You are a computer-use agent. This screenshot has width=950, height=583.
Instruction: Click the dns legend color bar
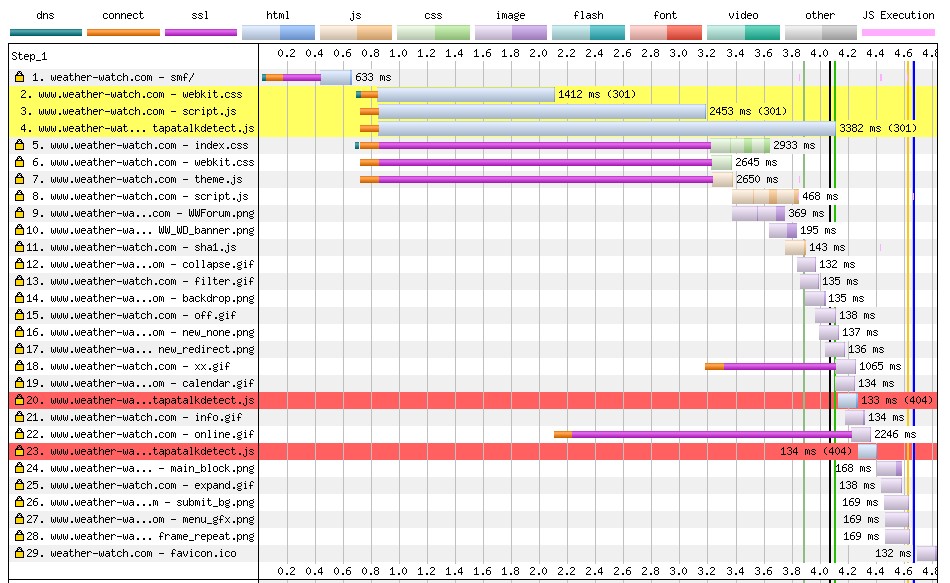tap(45, 33)
